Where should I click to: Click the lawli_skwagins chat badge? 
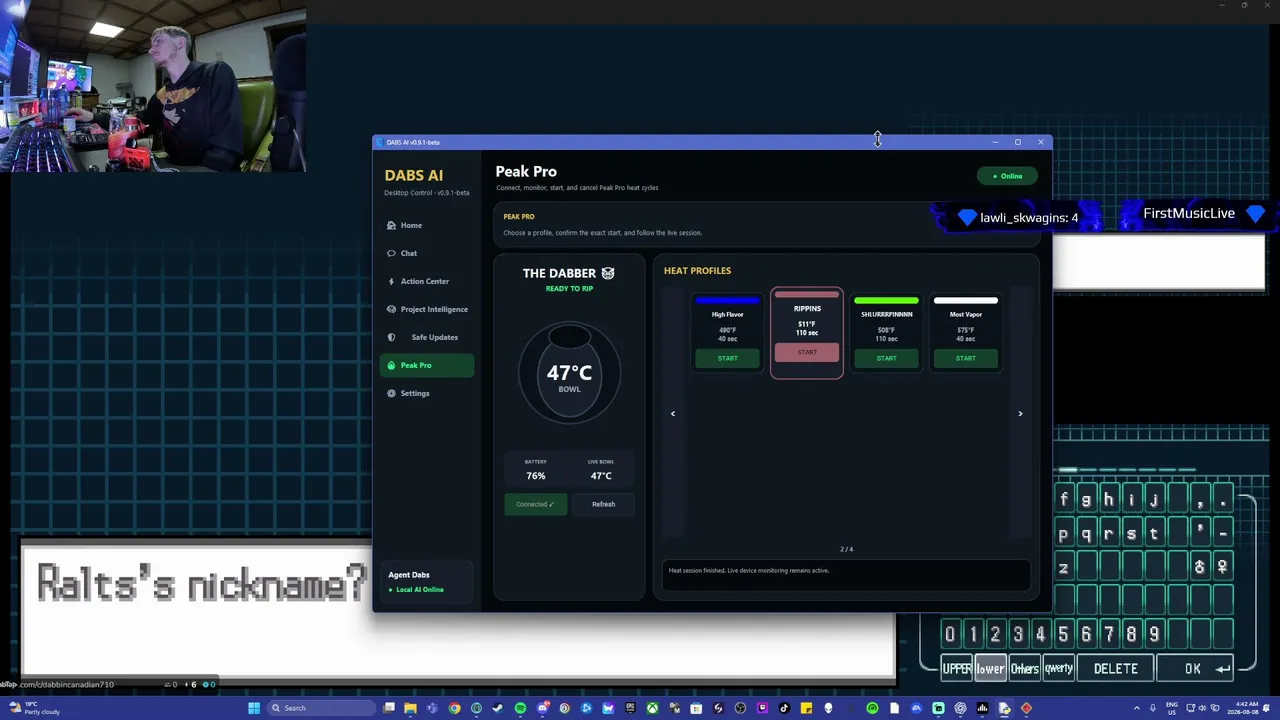(x=1019, y=217)
